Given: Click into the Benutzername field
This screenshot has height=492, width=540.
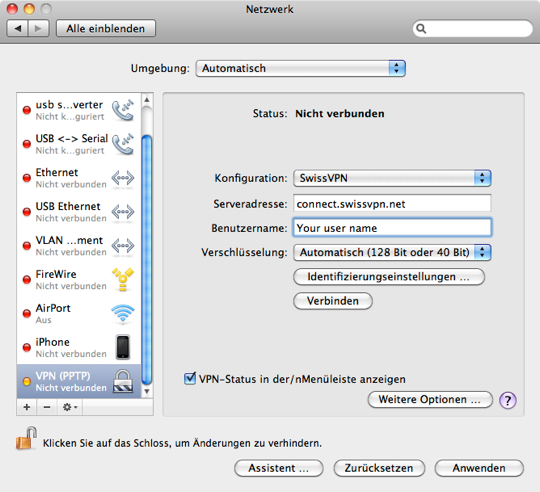Looking at the screenshot, I should click(392, 228).
